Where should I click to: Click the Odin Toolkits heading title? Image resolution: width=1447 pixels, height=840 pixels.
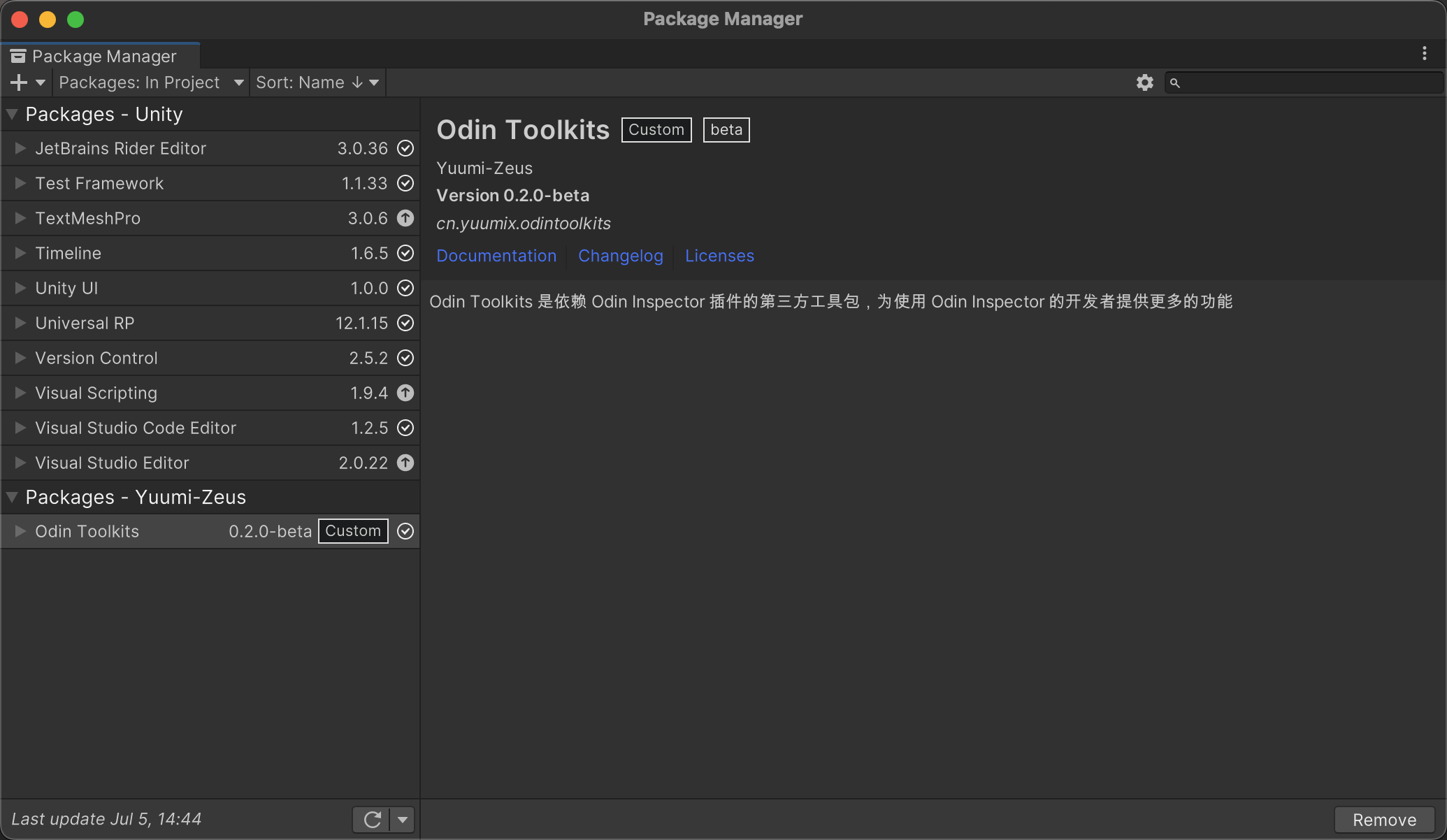523,130
